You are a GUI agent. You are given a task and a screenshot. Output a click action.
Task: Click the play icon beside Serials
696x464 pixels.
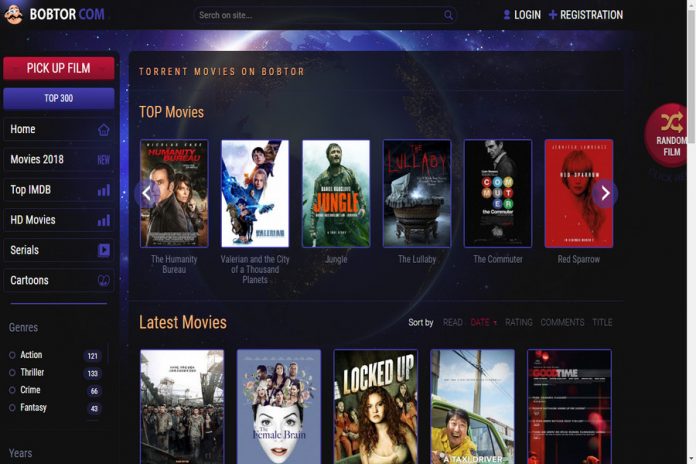coord(103,250)
